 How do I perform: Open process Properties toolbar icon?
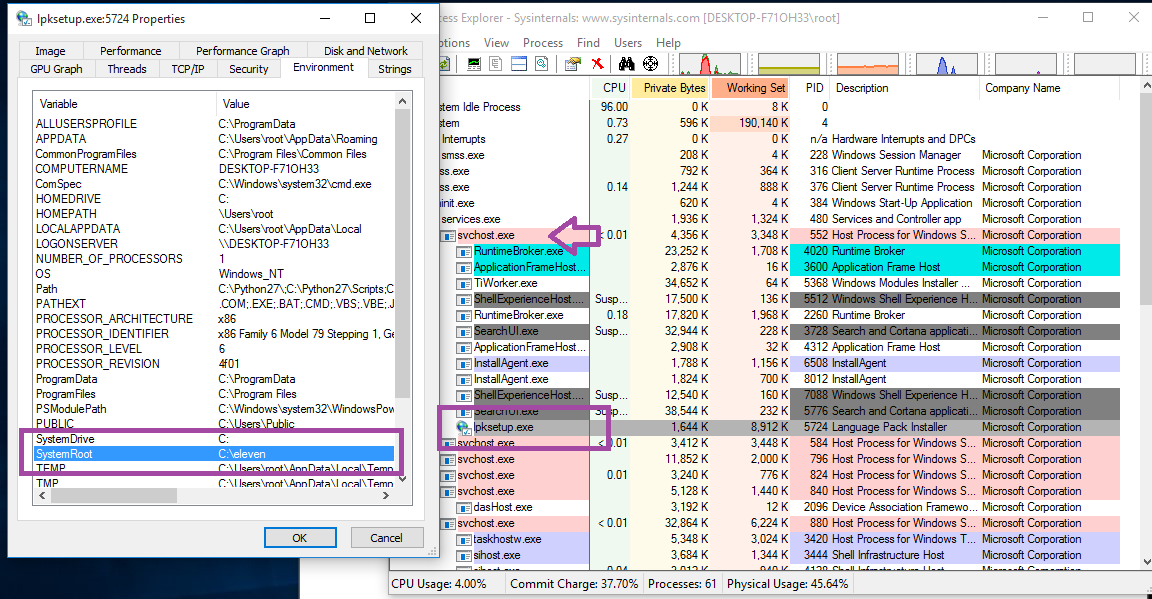573,64
